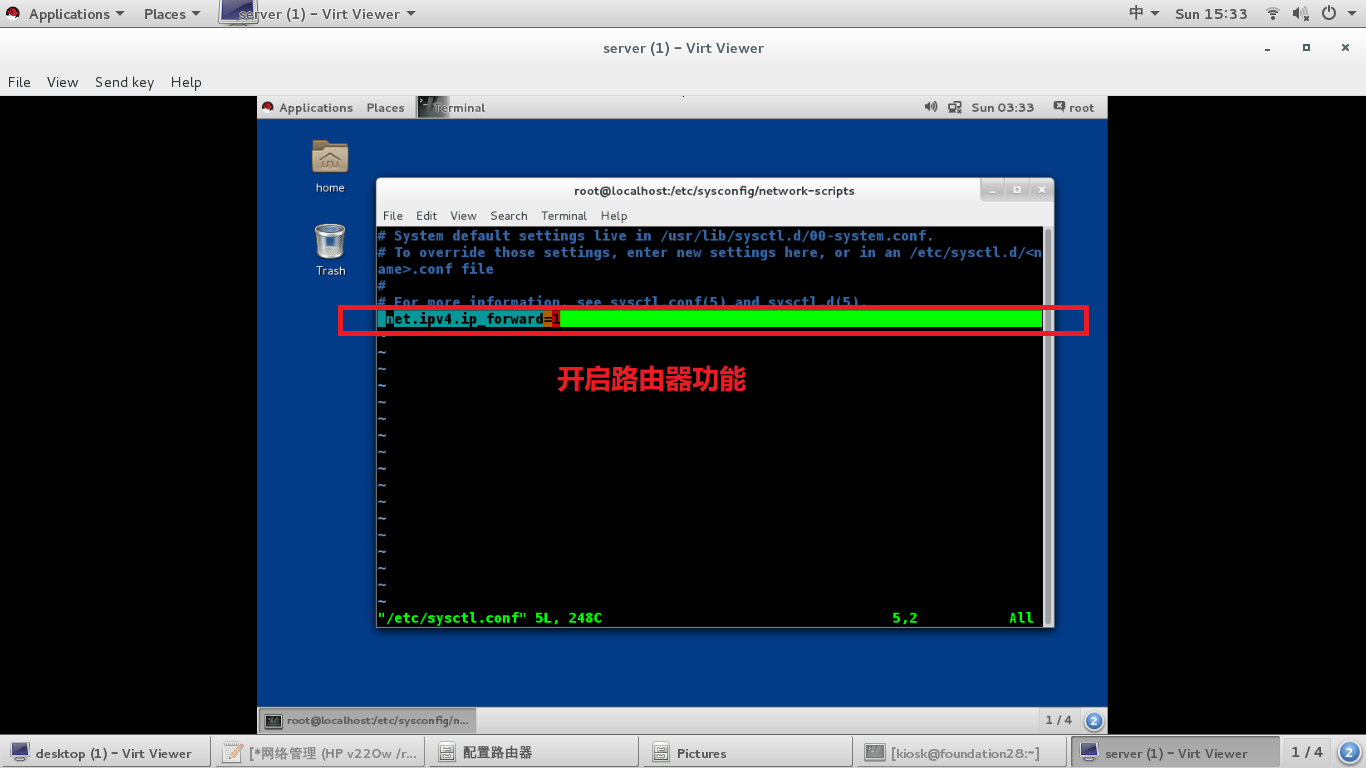Click the vim status text "/etc/sysctl.conf" 5L, 248C
1366x768 pixels.
490,618
